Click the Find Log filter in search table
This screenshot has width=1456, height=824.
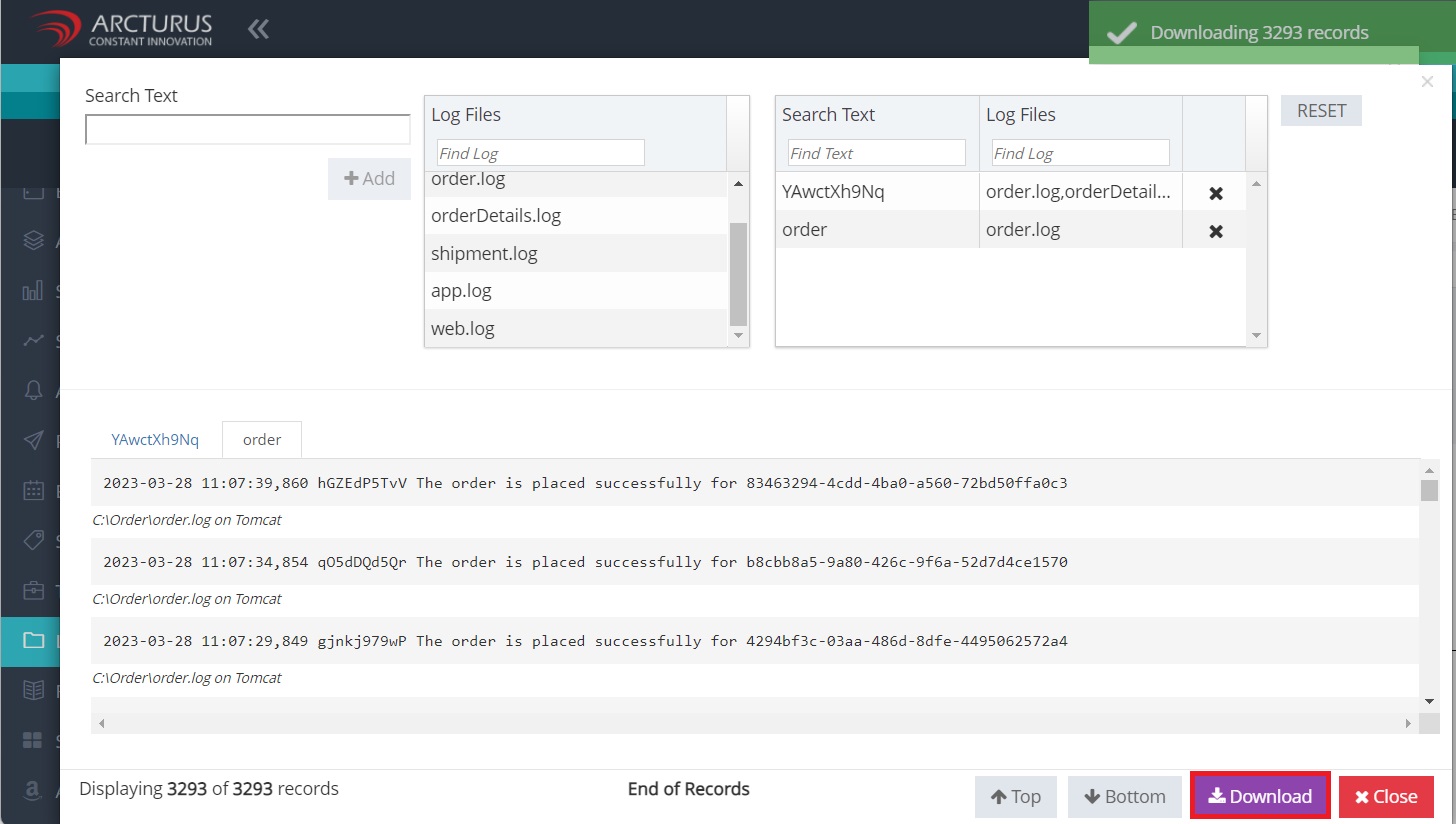pos(1080,153)
